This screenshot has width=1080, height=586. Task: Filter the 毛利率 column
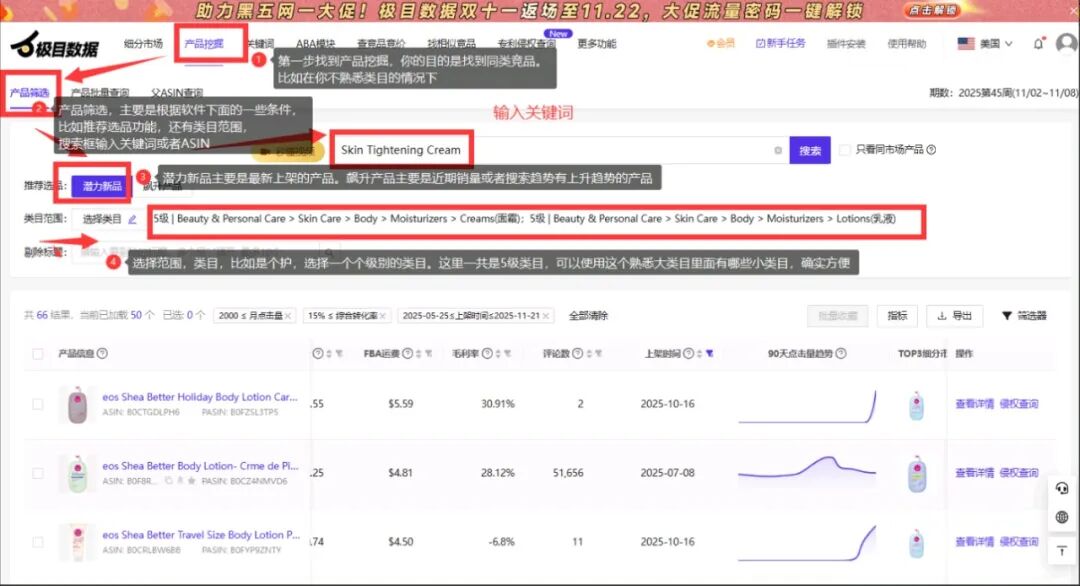pos(508,353)
